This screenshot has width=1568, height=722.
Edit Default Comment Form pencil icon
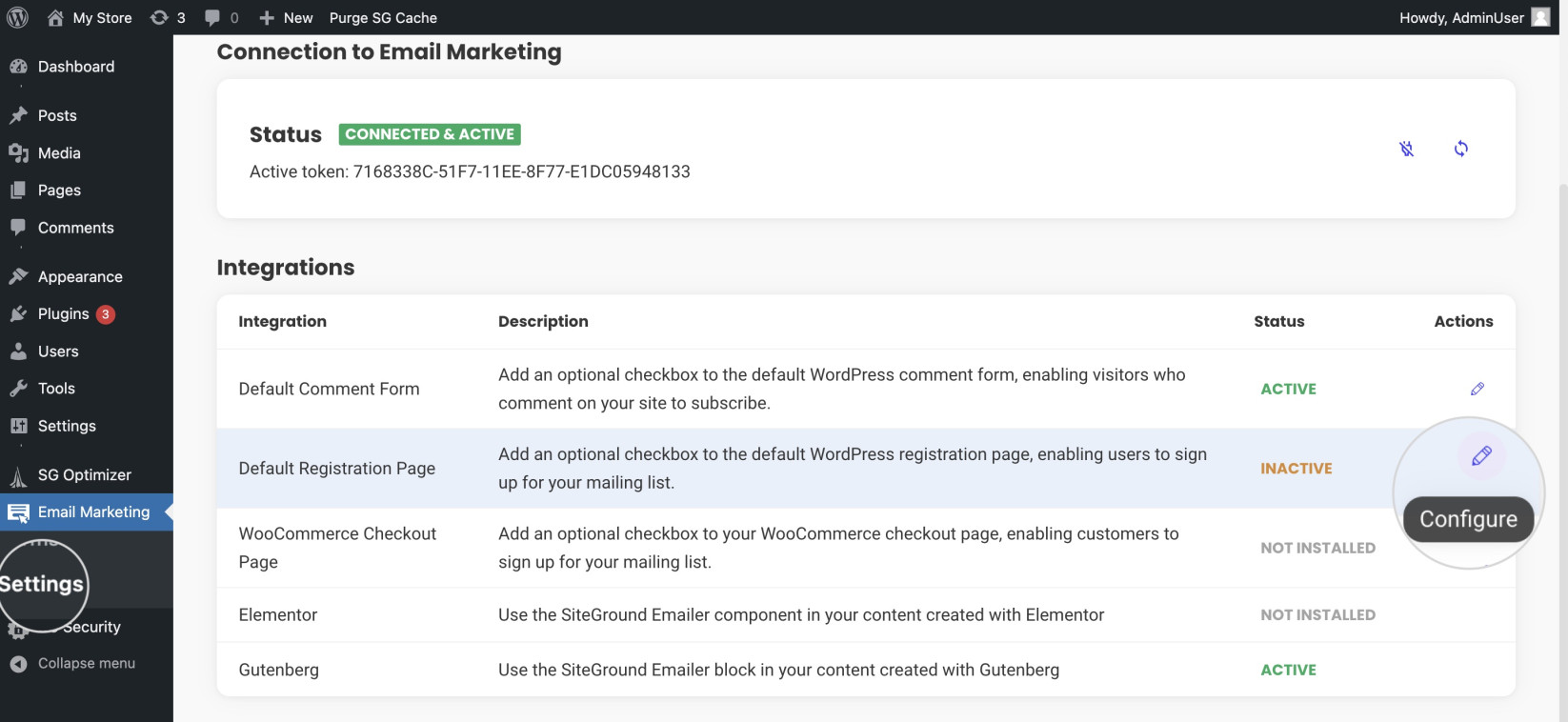click(x=1478, y=389)
